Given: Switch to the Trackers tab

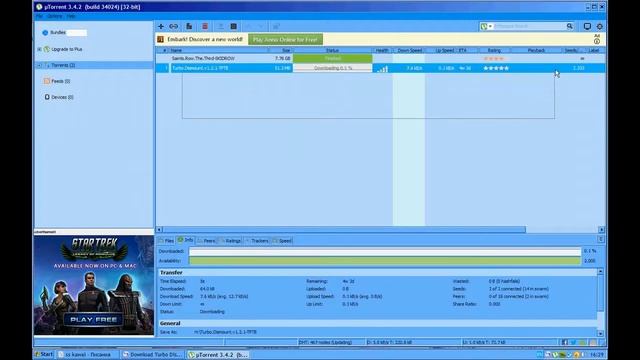Looking at the screenshot, I should [257, 241].
